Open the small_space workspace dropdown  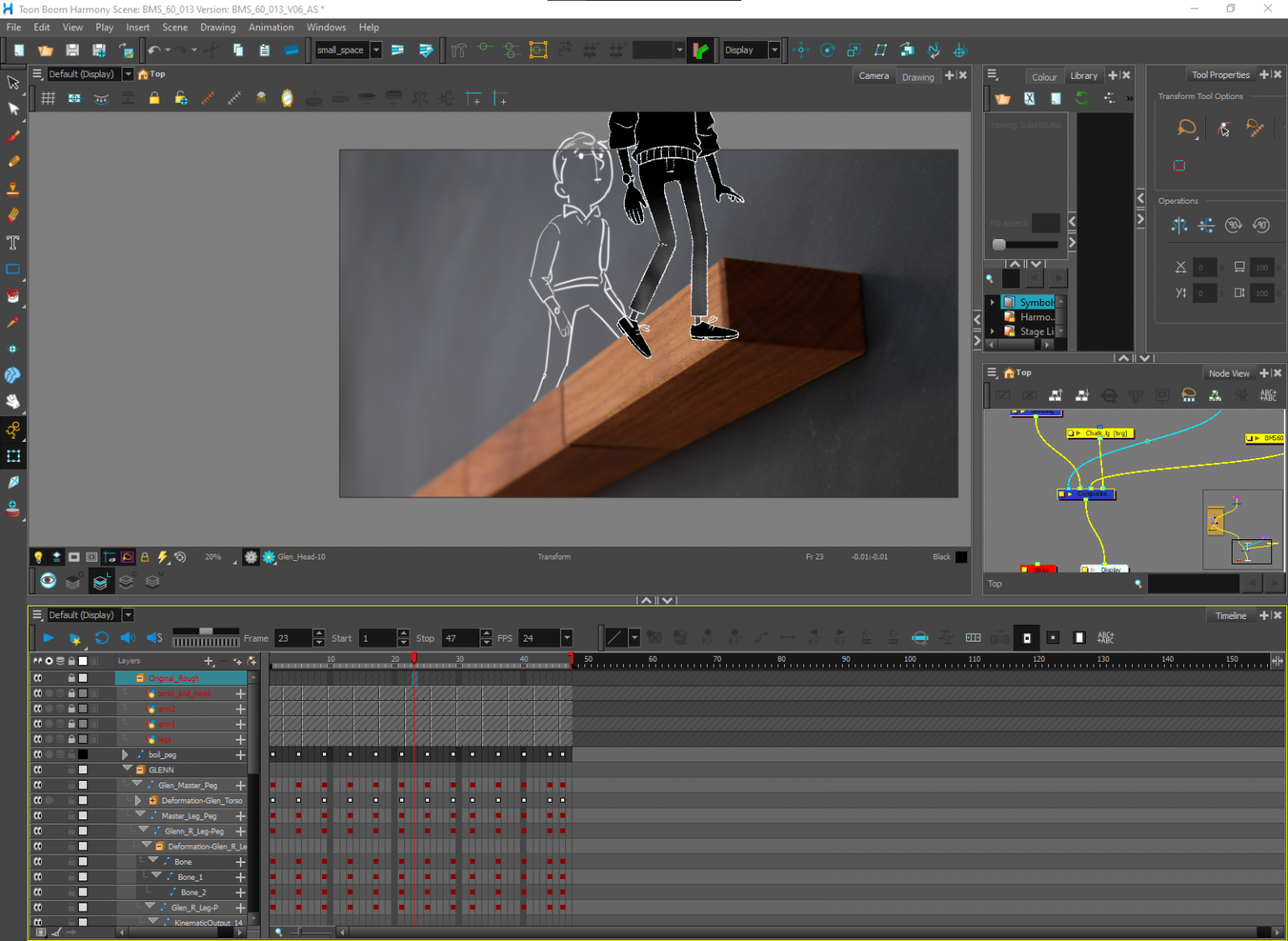(376, 50)
